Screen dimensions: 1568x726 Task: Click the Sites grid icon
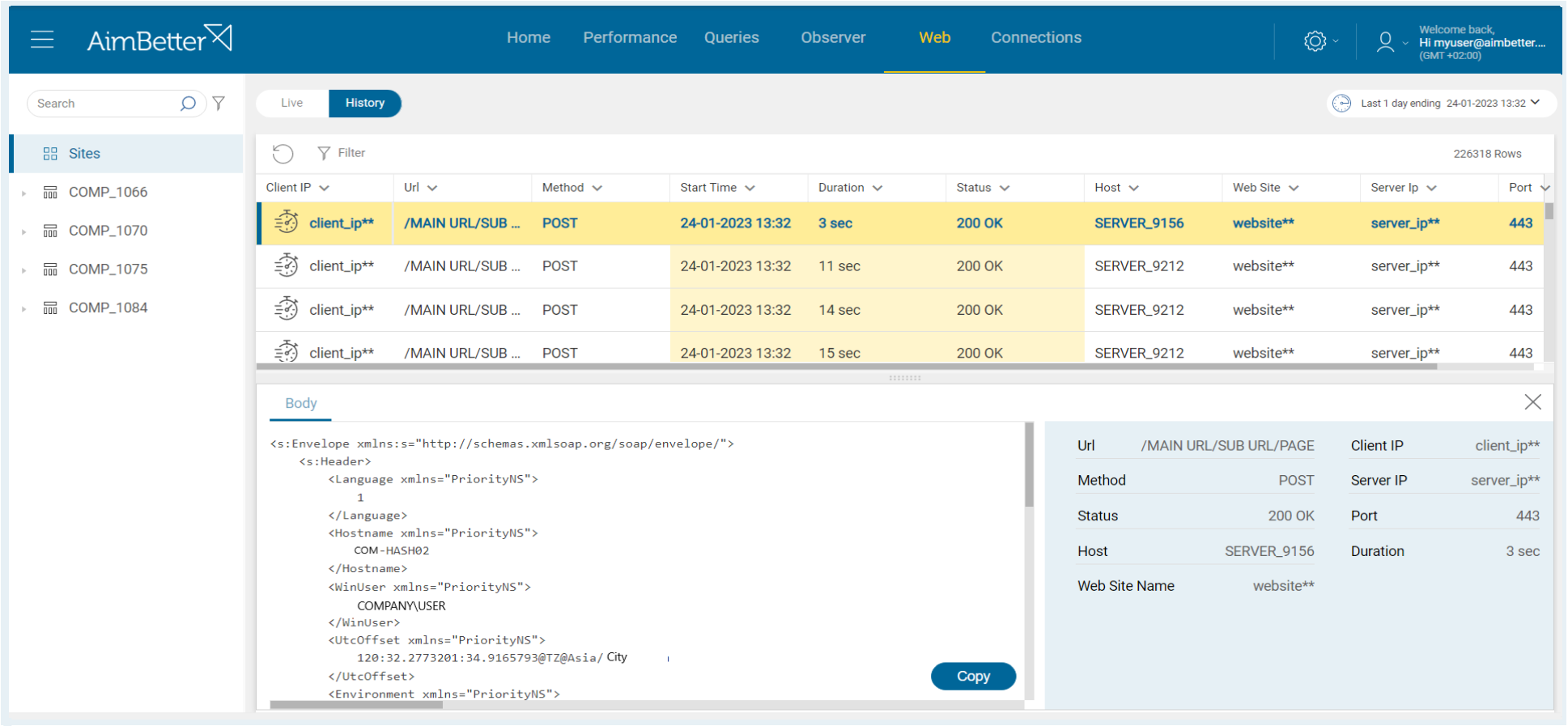click(50, 154)
